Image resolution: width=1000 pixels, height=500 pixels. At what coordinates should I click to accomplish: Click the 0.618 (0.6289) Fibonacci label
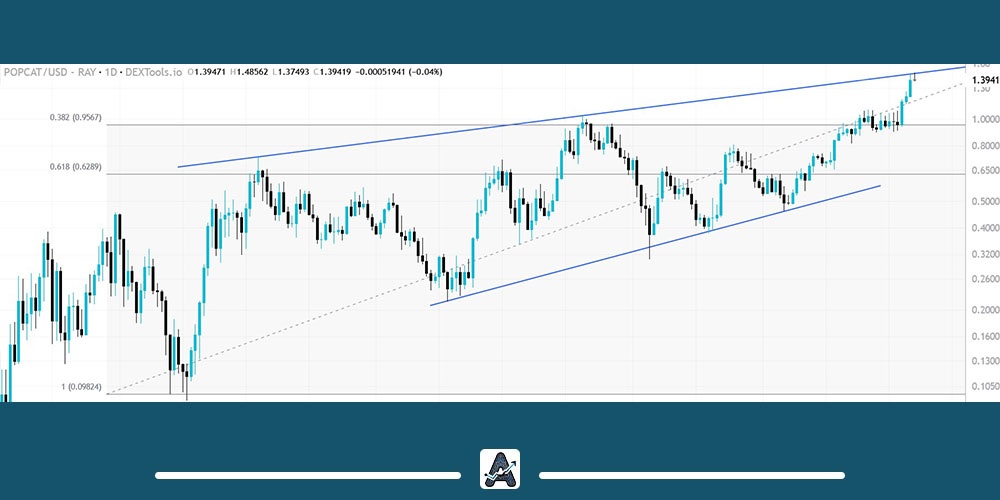point(74,166)
